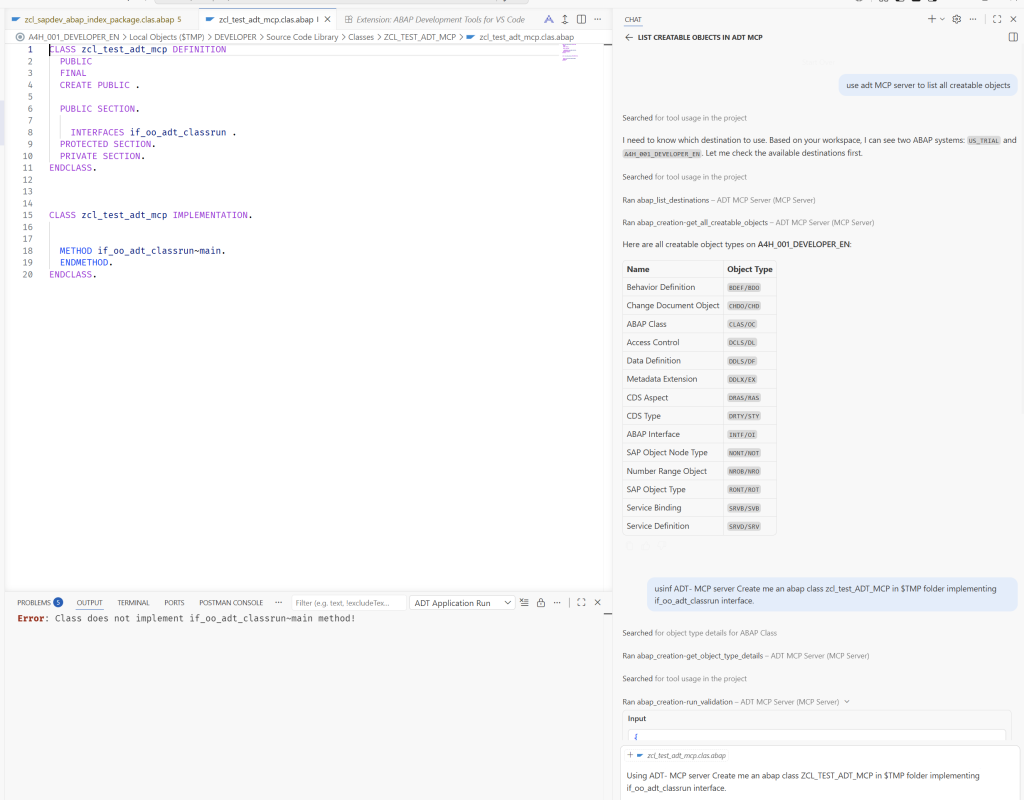Click the ABAP activate icon in editor toolbar
This screenshot has height=800, width=1024.
(549, 20)
